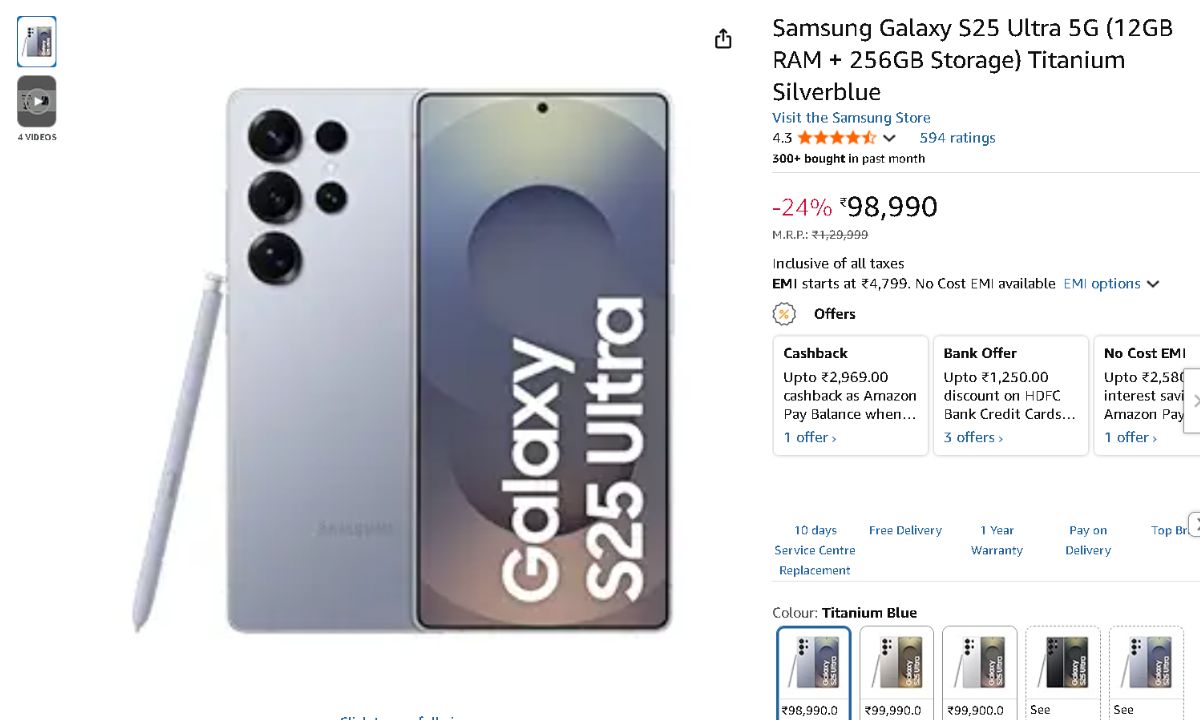
Task: Visit the Samsung Store link
Action: point(851,118)
